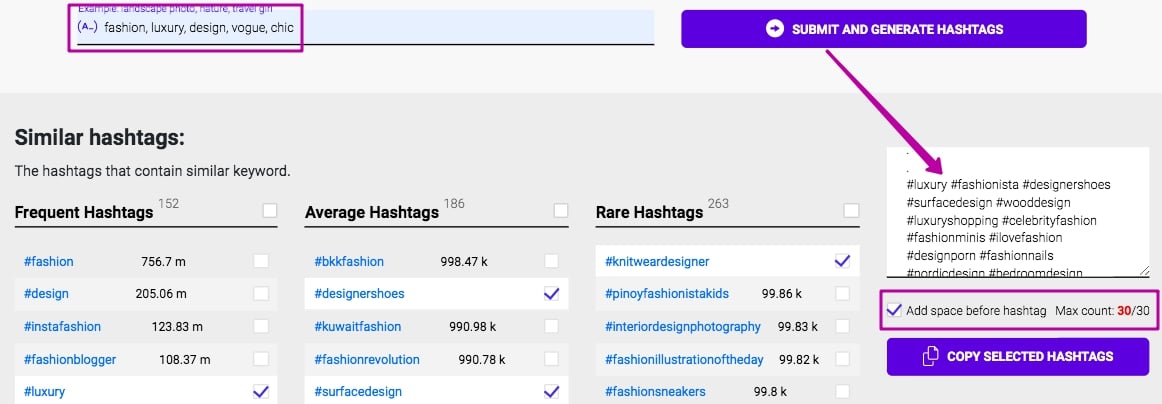This screenshot has width=1162, height=404.
Task: Open the #fashionblogger hashtag link
Action: pyautogui.click(x=70, y=360)
